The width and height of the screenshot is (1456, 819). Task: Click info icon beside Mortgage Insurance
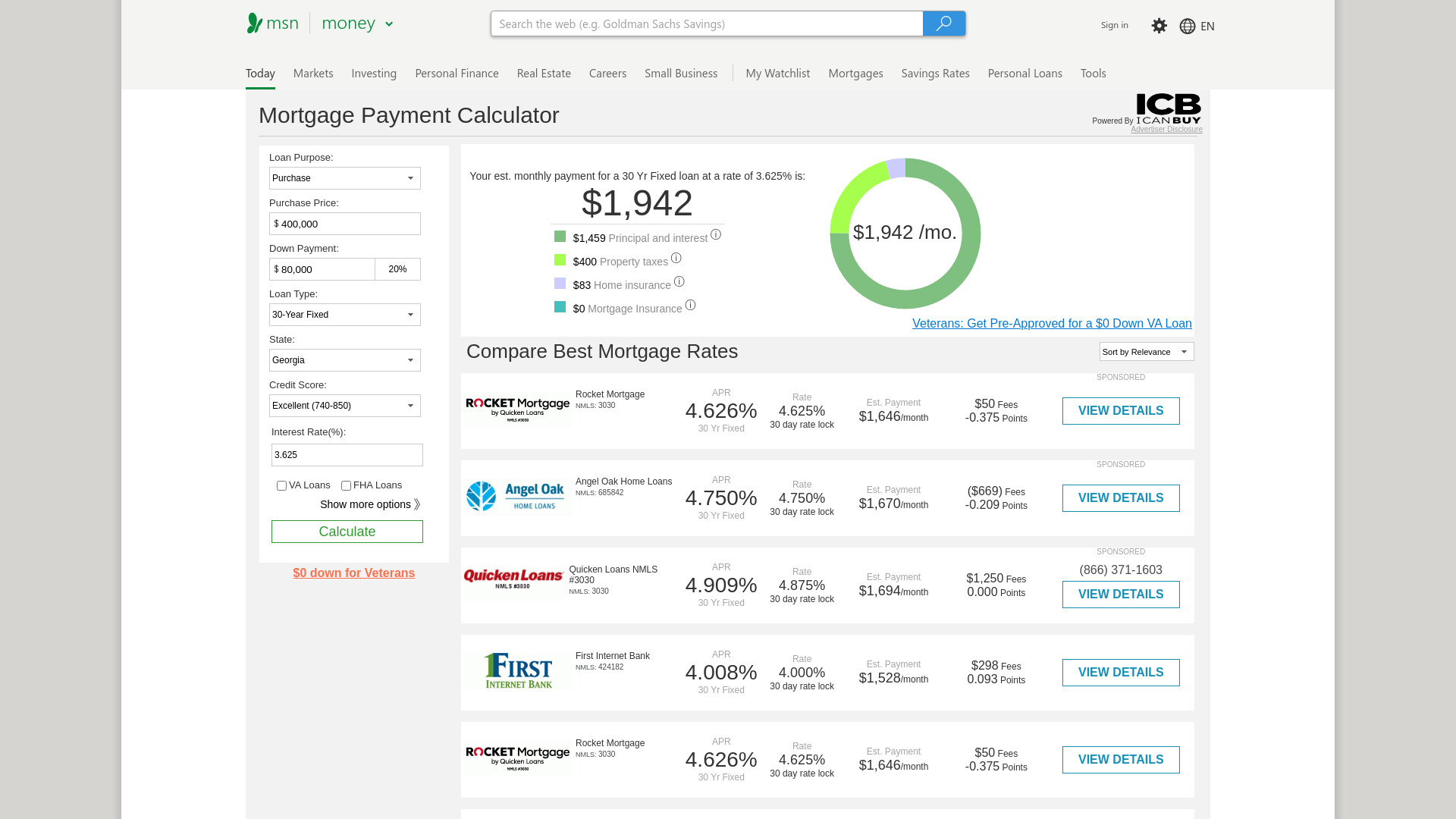(x=690, y=306)
